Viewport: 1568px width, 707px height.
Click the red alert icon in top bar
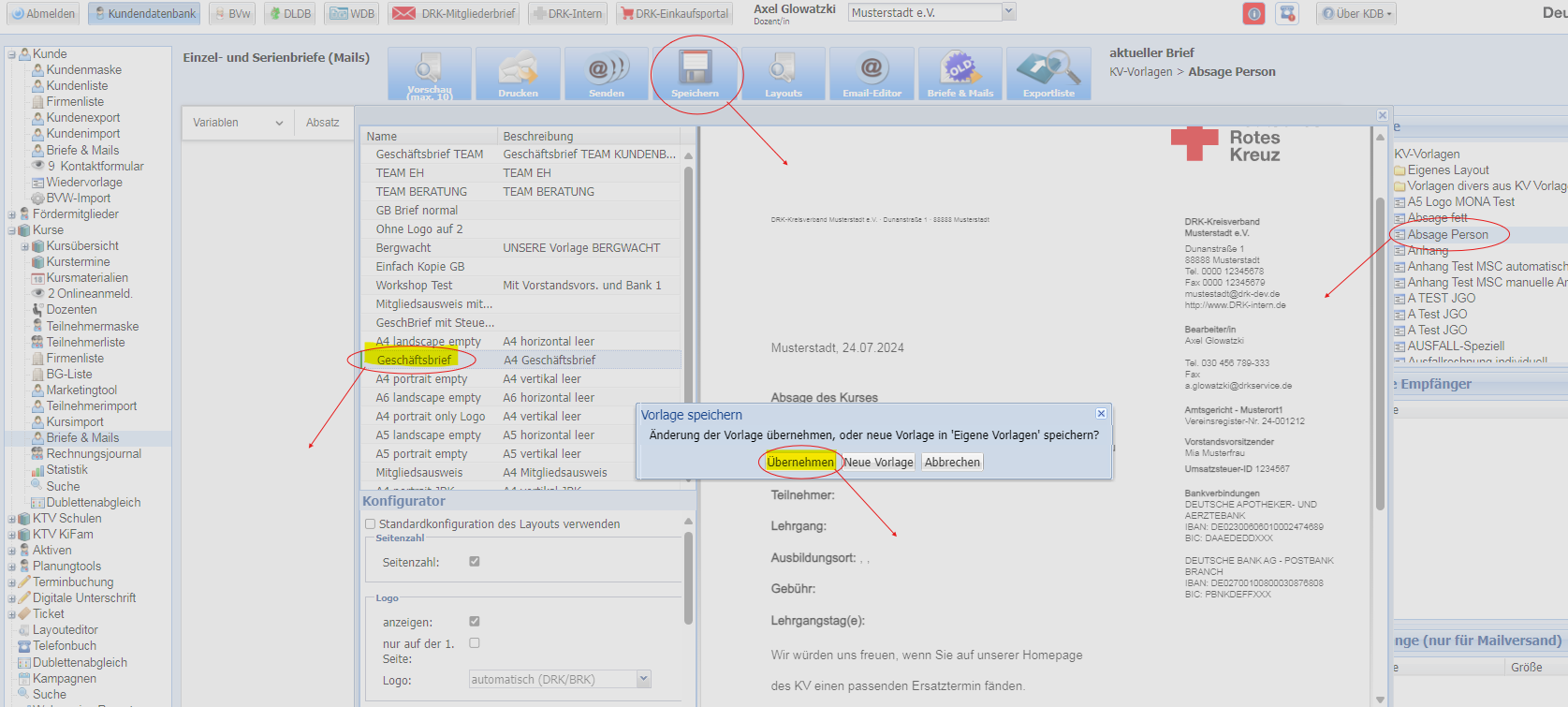click(1253, 13)
